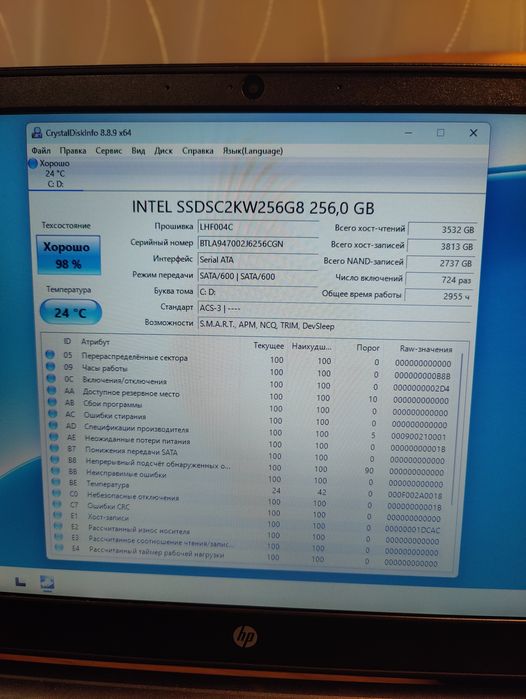Click the host writes value 3813 GB

[441, 246]
